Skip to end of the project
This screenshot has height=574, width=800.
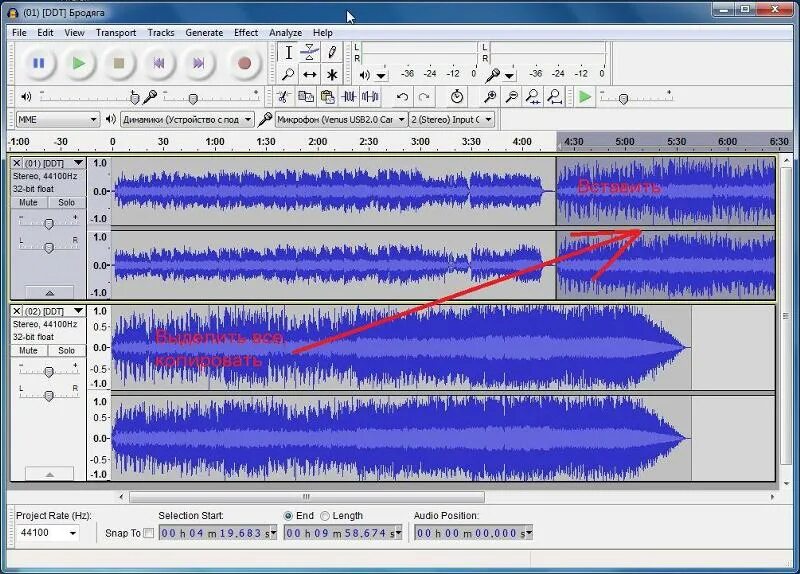click(x=198, y=63)
